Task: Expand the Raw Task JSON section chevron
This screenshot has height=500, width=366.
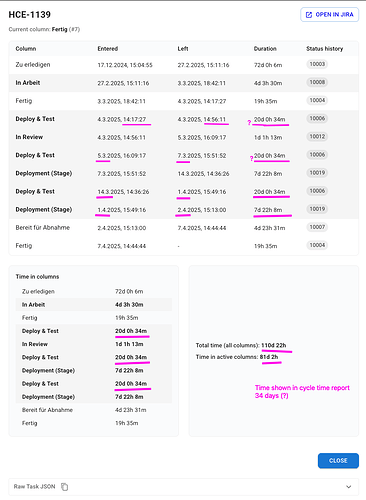Action: [x=349, y=487]
